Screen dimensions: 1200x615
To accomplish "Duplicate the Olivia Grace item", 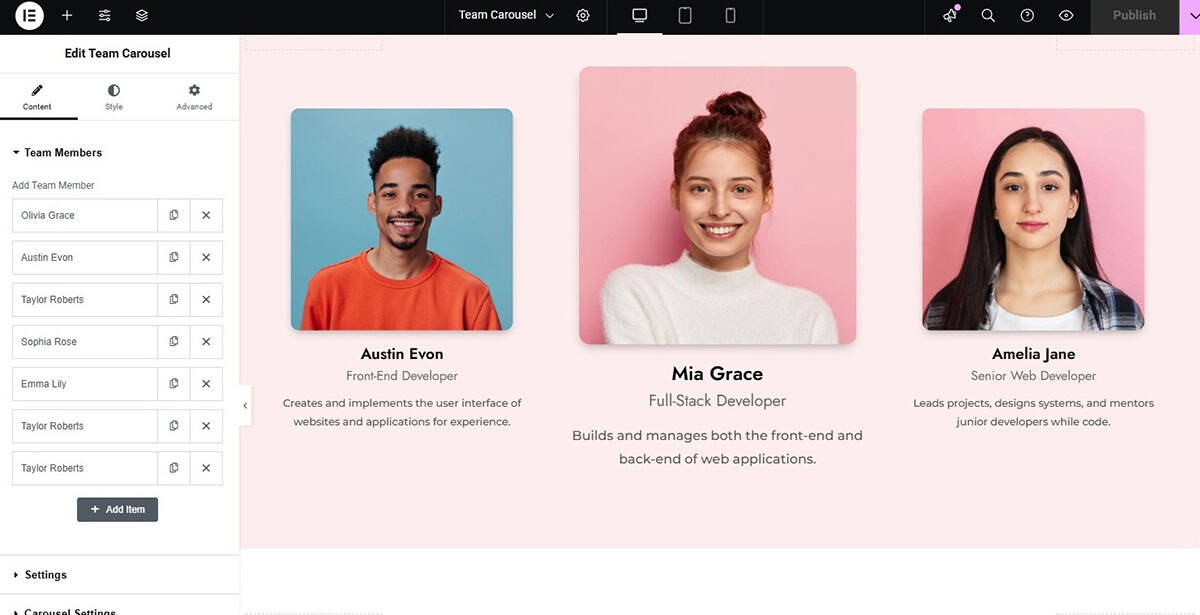I will coord(174,215).
